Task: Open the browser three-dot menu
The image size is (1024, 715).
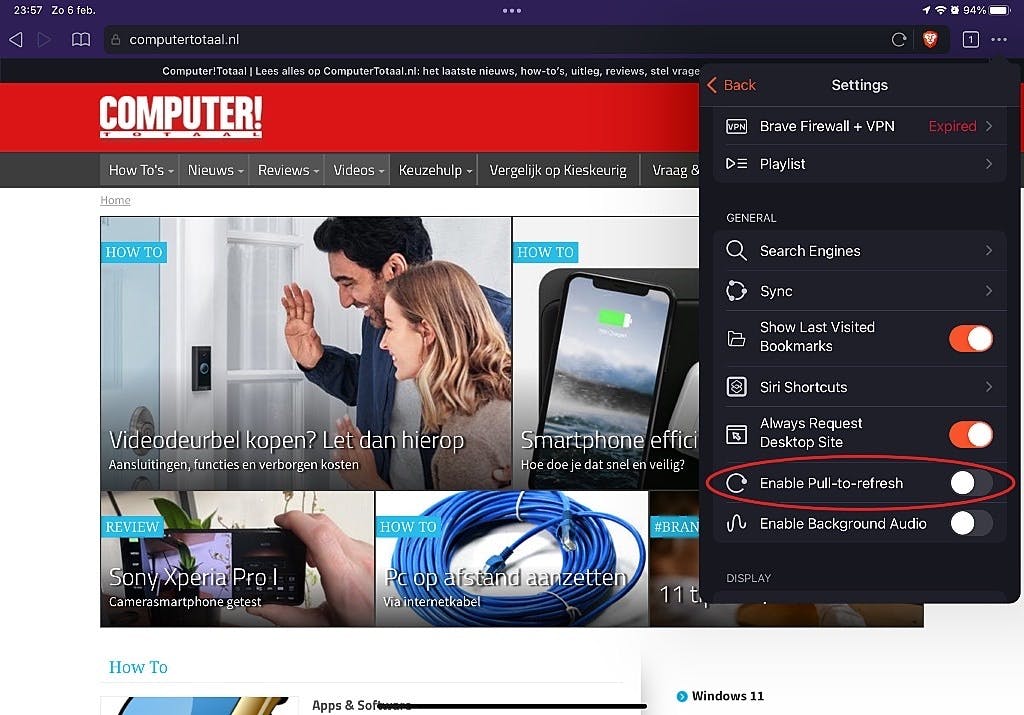Action: (x=999, y=40)
